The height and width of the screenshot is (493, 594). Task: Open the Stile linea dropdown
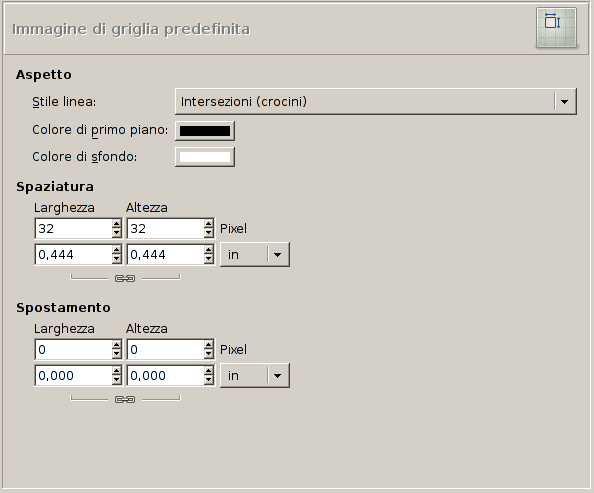pyautogui.click(x=376, y=102)
